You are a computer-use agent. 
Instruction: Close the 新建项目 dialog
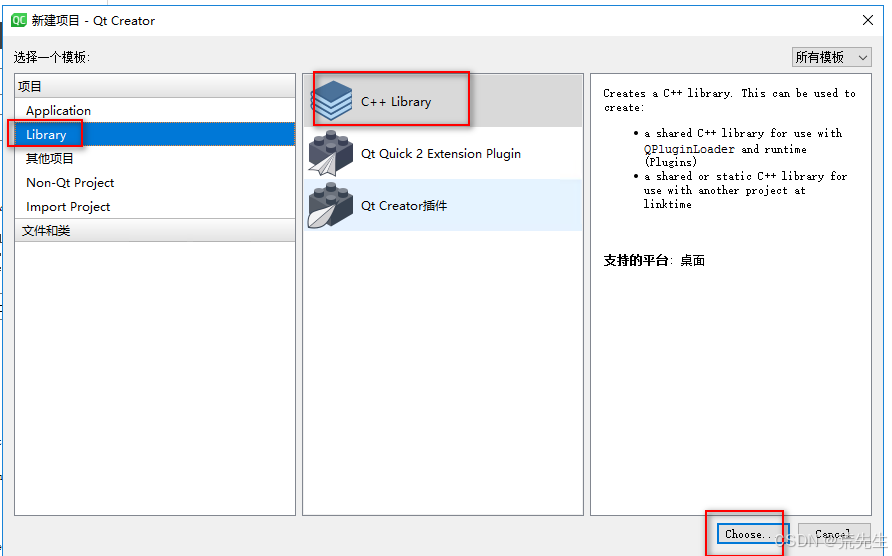pos(868,20)
